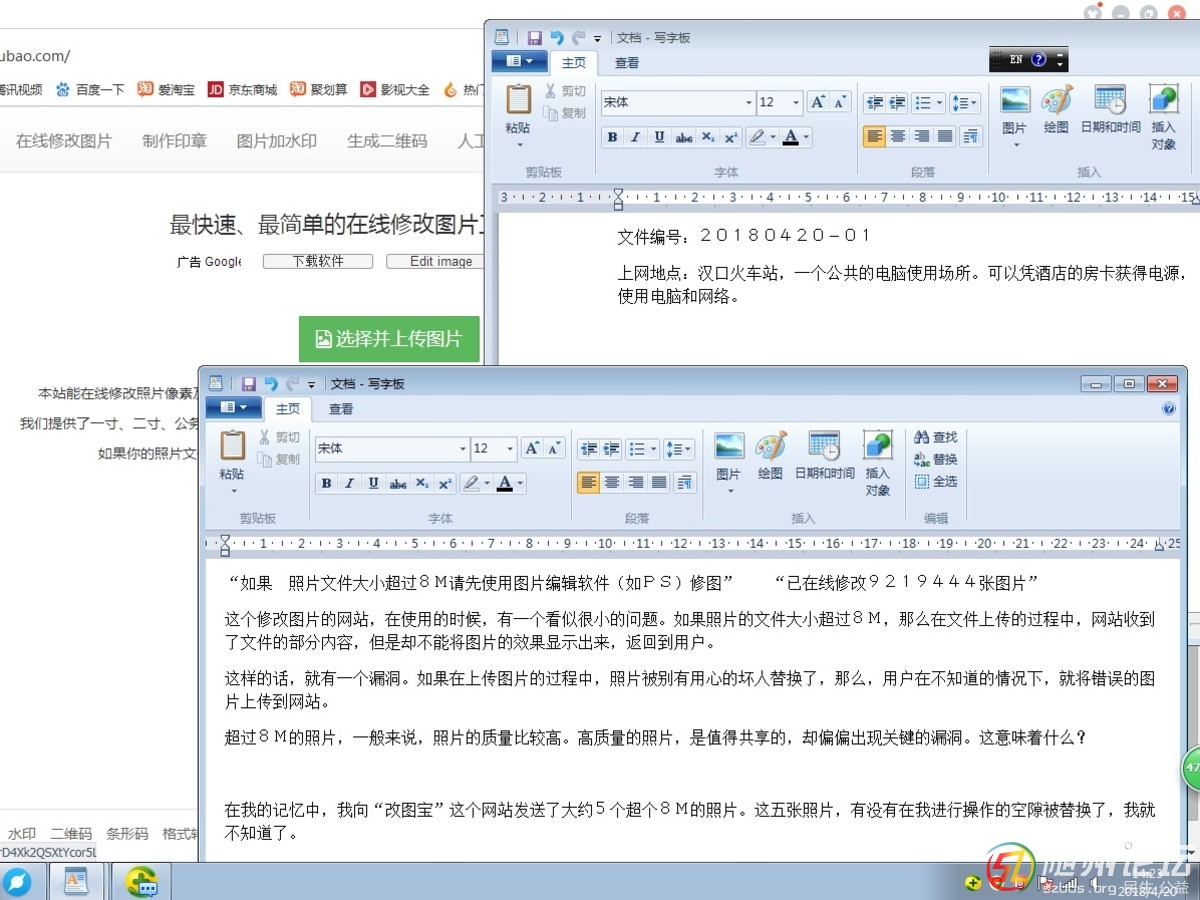Click the Paint drawing (绘图) icon in front WordPad window

tap(770, 455)
